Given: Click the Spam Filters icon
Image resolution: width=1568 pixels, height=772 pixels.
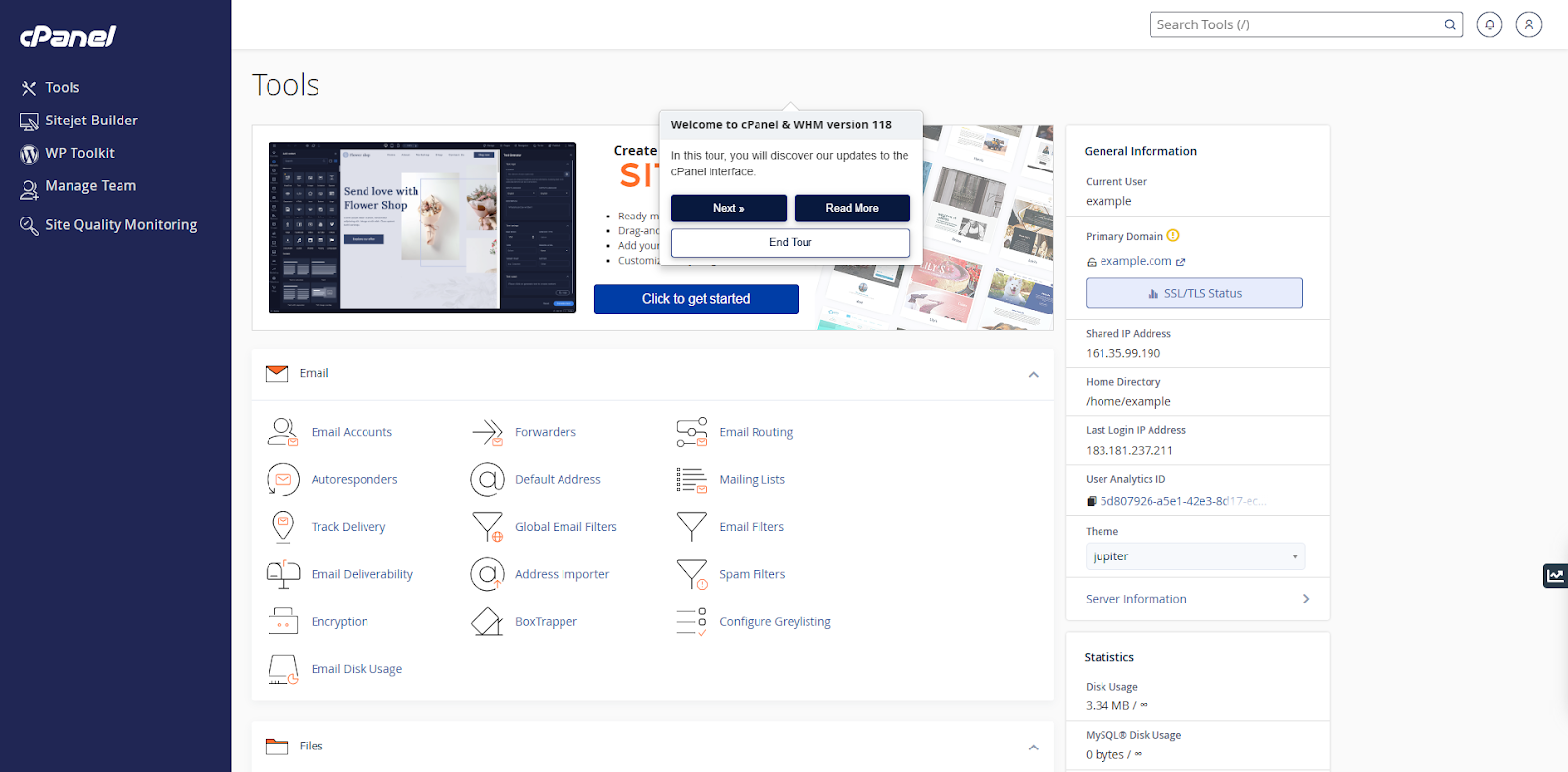Looking at the screenshot, I should pos(691,574).
